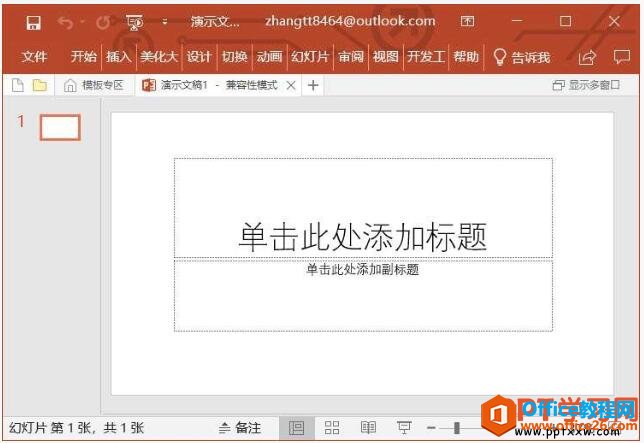The width and height of the screenshot is (644, 443).
Task: Switch to Slide Sorter view
Action: click(332, 428)
